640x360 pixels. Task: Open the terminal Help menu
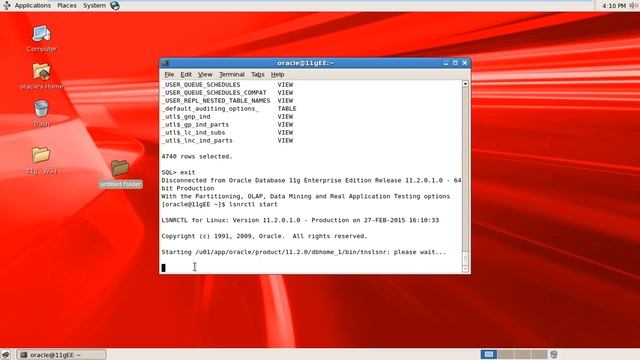pyautogui.click(x=278, y=74)
